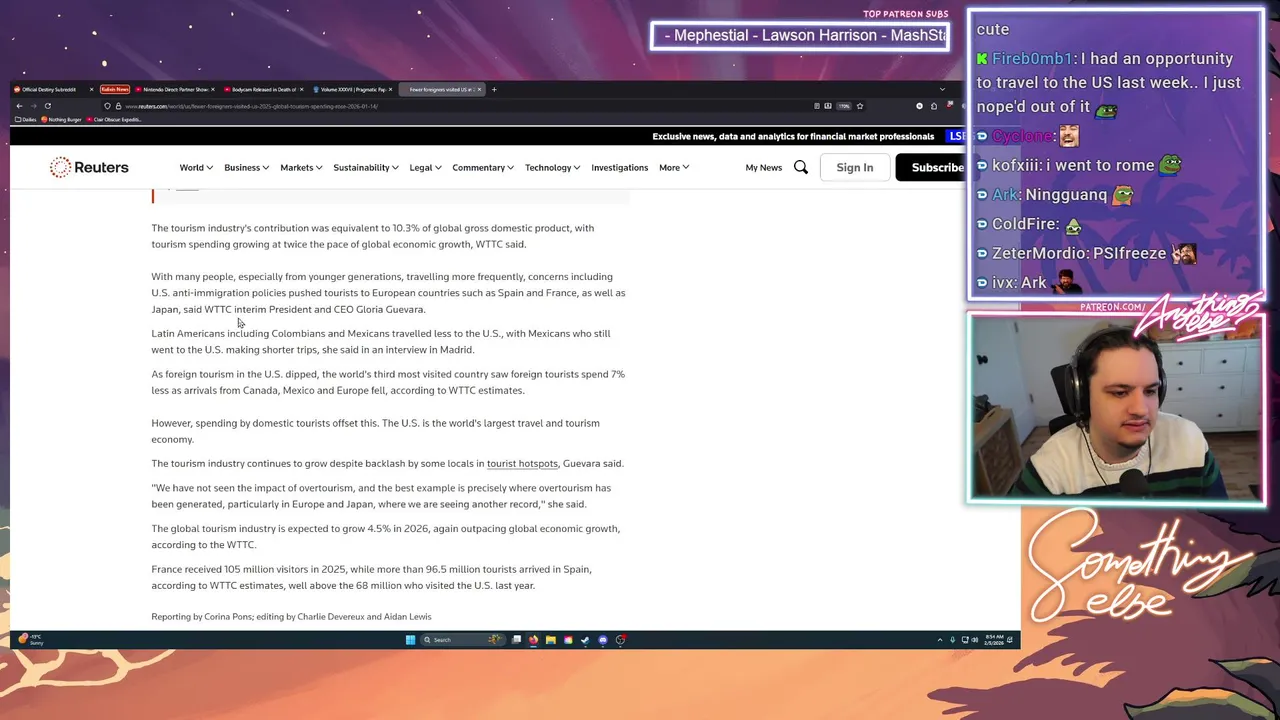Image resolution: width=1280 pixels, height=720 pixels.
Task: Open the Dailies bookmark
Action: pos(26,120)
